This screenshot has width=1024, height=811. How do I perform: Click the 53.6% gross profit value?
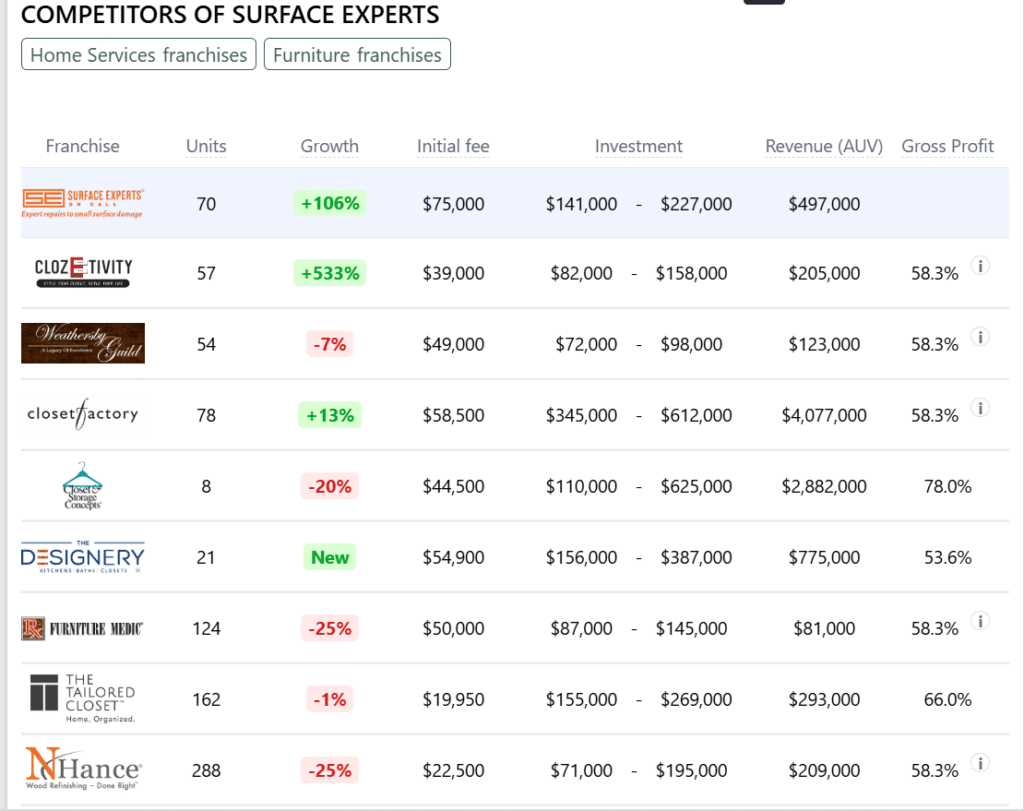click(948, 558)
